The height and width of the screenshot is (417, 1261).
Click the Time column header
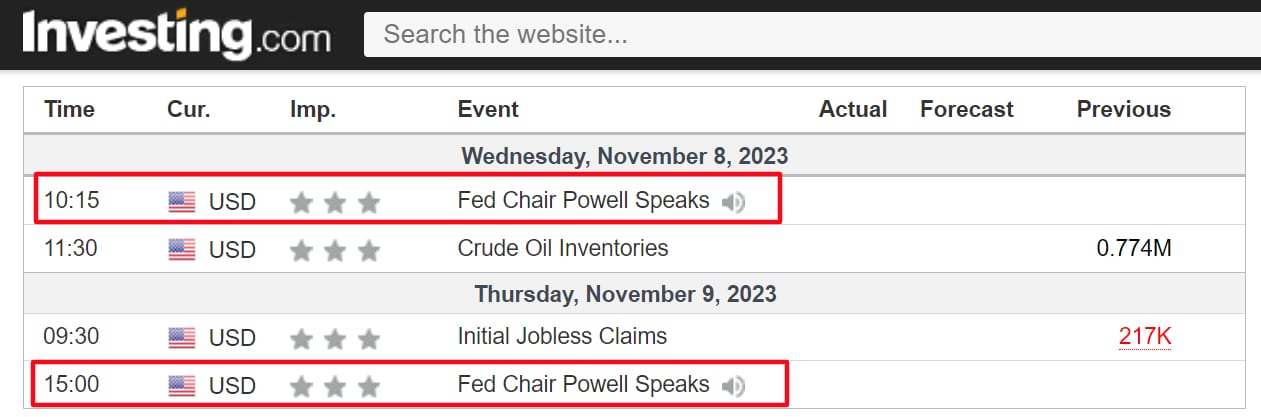click(x=69, y=110)
